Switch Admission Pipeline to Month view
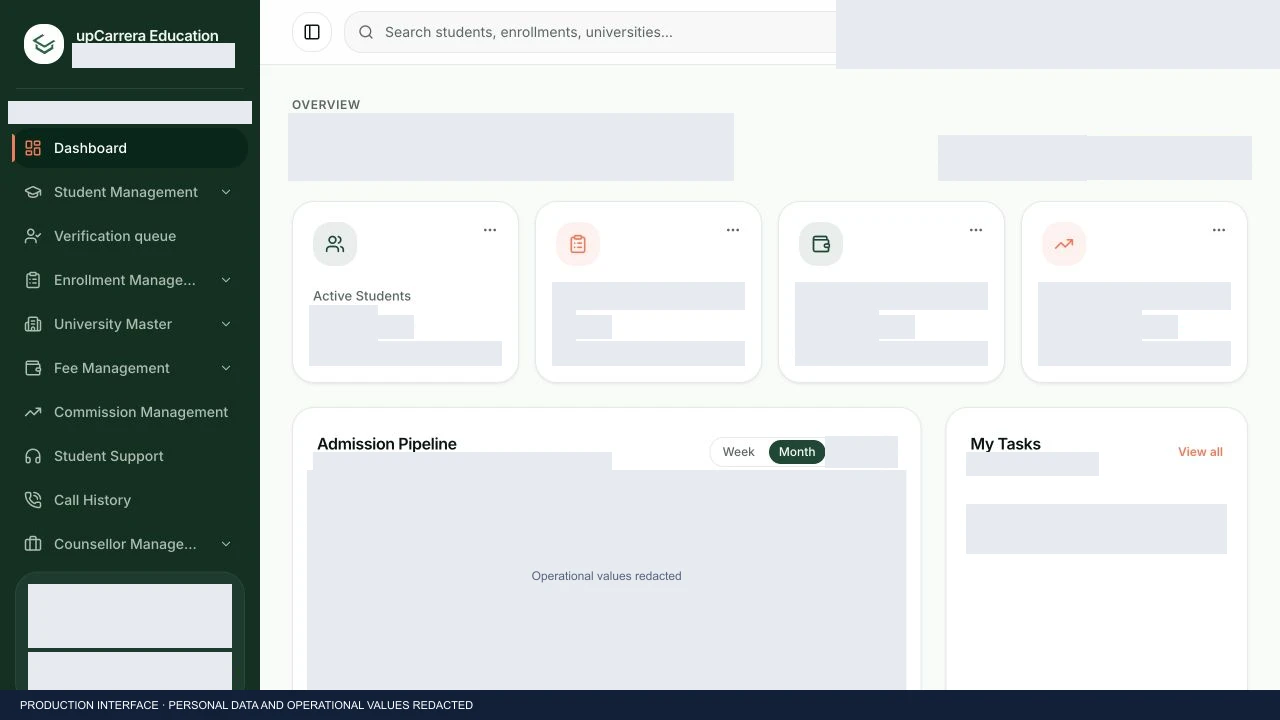 (797, 452)
